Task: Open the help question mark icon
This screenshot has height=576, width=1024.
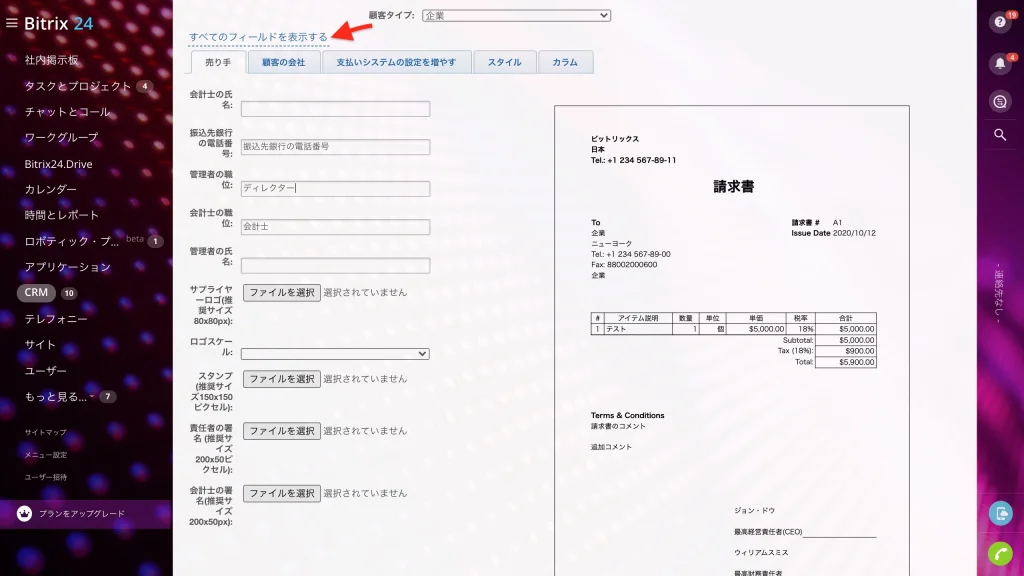Action: tap(1000, 22)
